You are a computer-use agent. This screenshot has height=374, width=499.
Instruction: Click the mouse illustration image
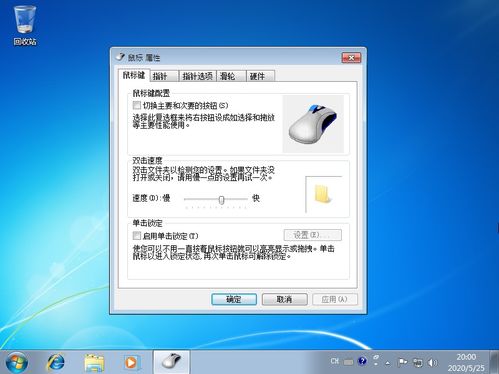point(313,124)
